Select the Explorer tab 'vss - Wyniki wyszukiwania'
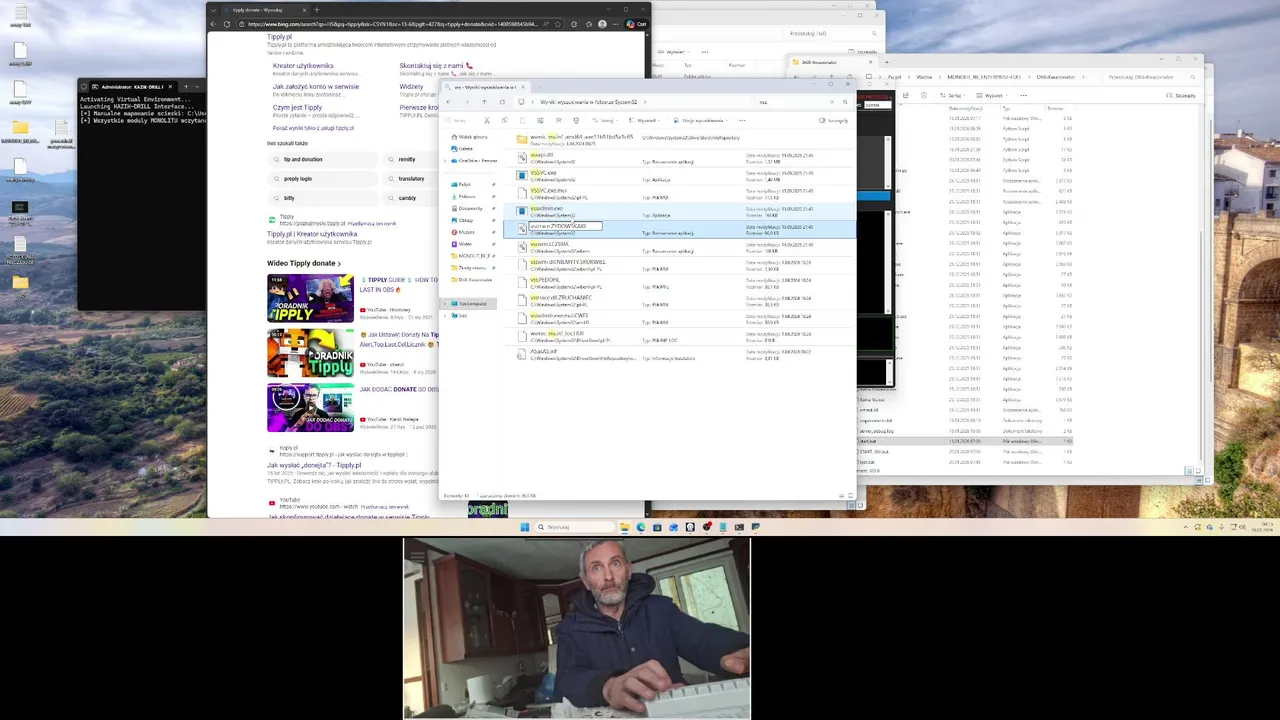This screenshot has width=1280, height=720. pyautogui.click(x=483, y=87)
